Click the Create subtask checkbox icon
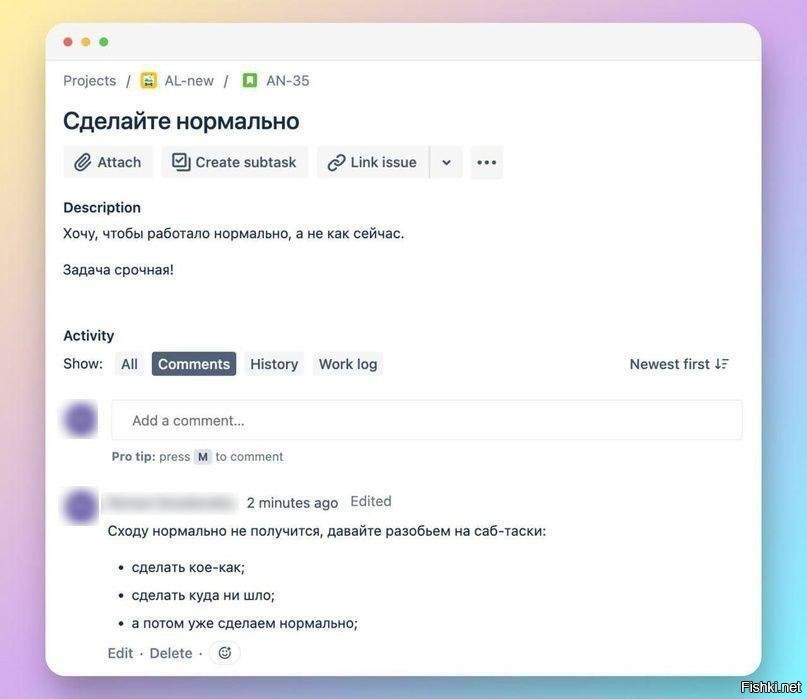Viewport: 807px width, 699px height. coord(180,162)
